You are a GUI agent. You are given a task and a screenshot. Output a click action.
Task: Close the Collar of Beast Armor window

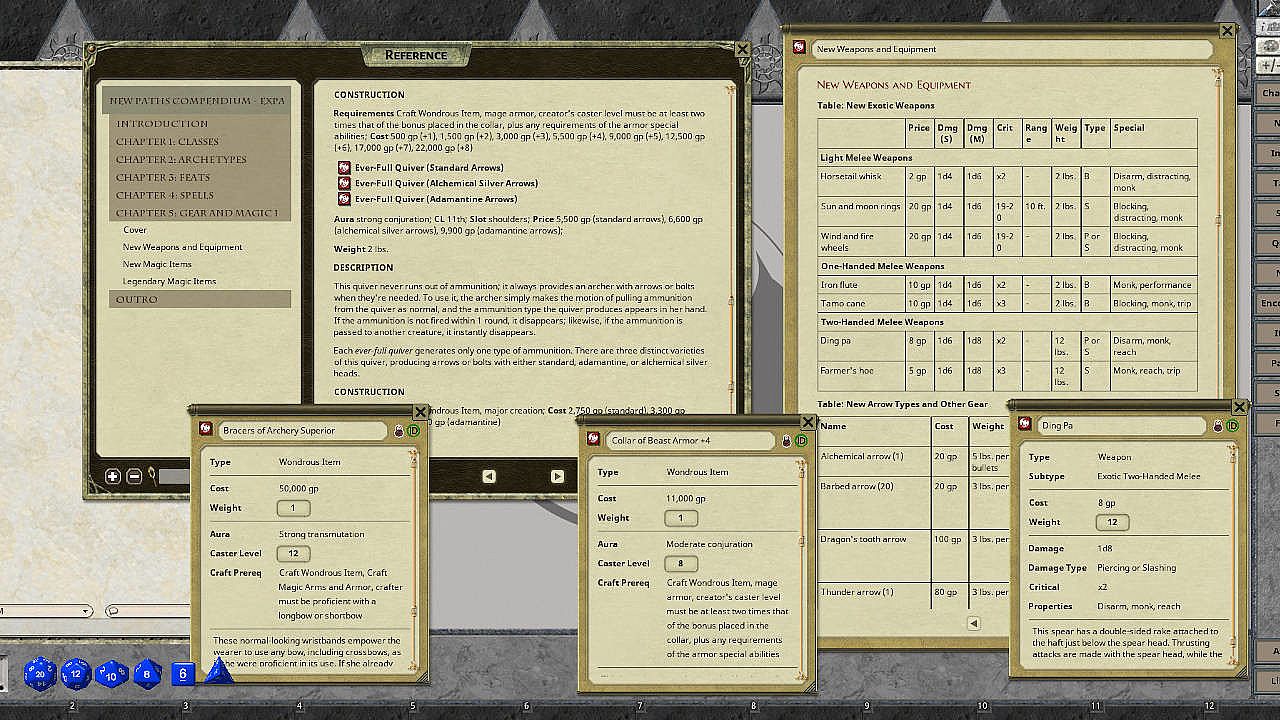[x=808, y=423]
